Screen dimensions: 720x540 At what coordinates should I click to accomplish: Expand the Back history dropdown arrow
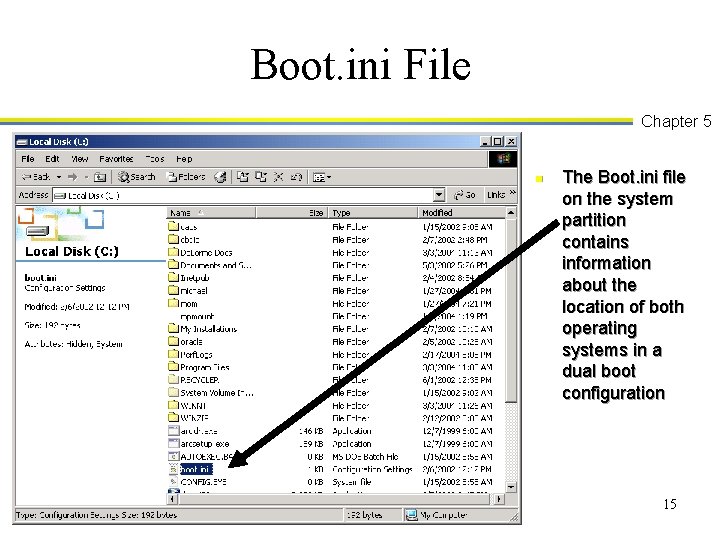[59, 177]
